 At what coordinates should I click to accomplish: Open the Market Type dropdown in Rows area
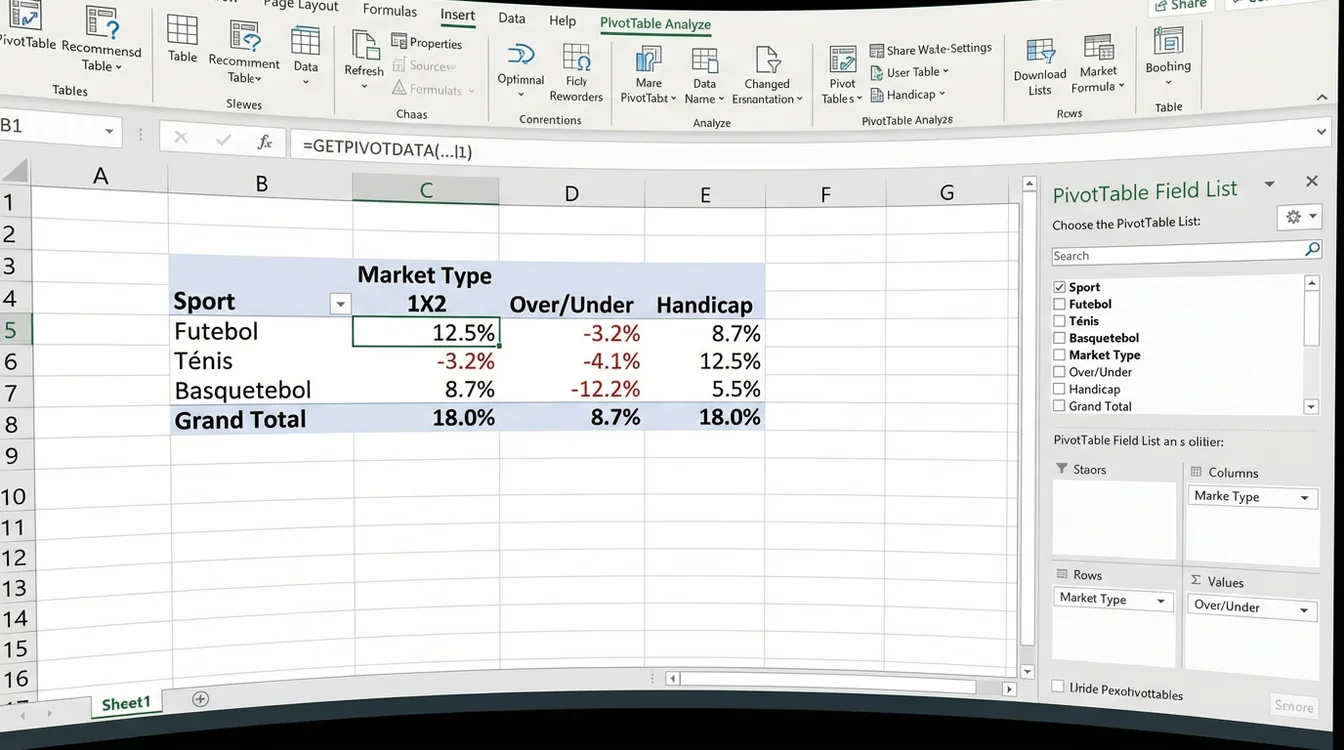tap(1161, 601)
